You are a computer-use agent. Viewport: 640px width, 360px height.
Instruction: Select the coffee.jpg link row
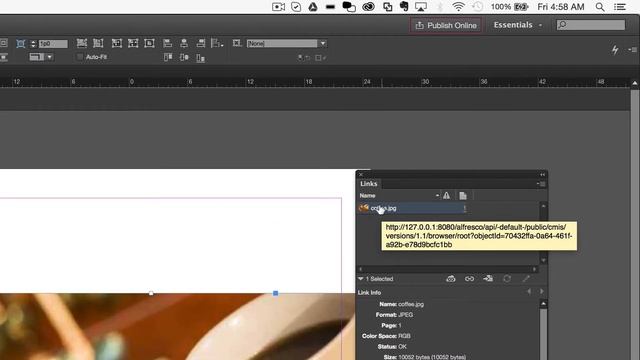(x=412, y=208)
